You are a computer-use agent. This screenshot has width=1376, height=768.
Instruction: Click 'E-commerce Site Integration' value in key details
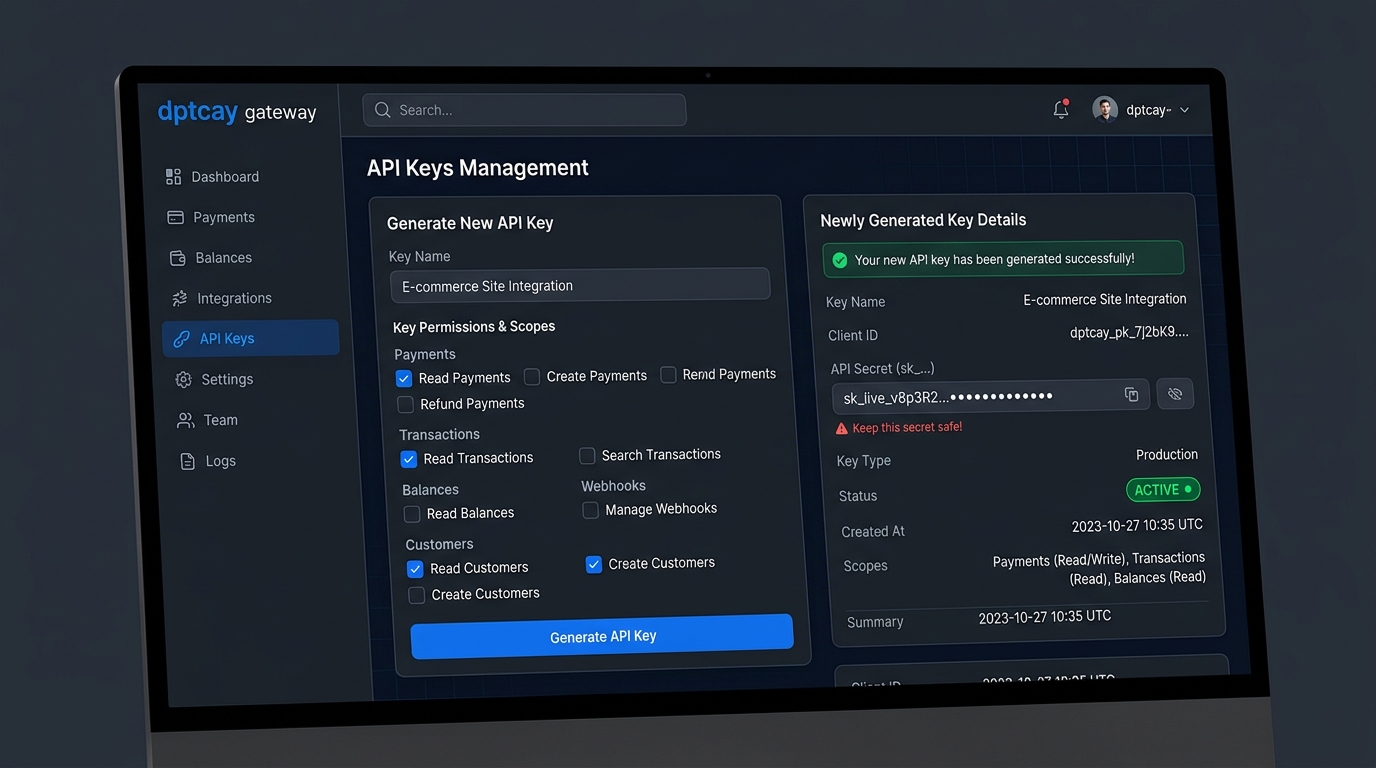1105,299
